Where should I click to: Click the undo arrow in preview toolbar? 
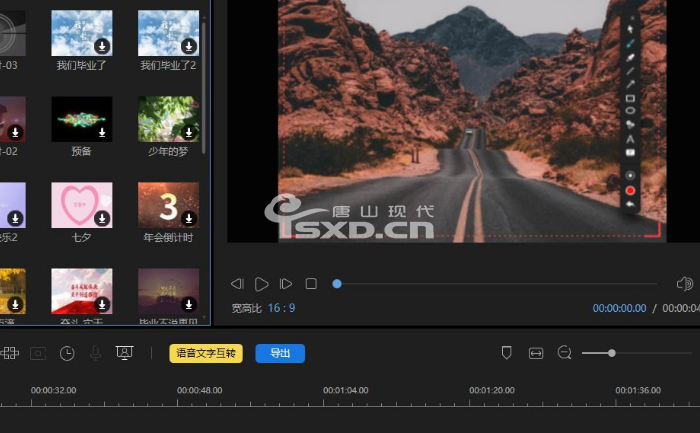click(630, 204)
